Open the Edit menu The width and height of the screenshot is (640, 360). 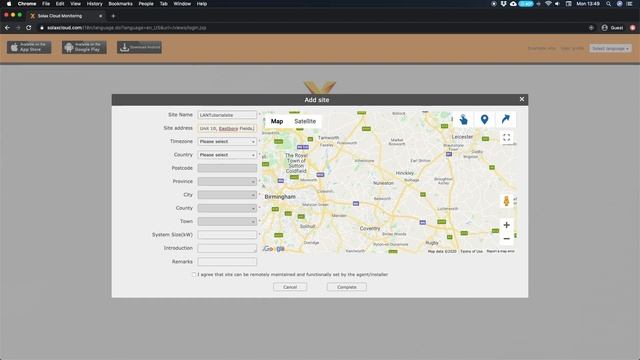[60, 4]
